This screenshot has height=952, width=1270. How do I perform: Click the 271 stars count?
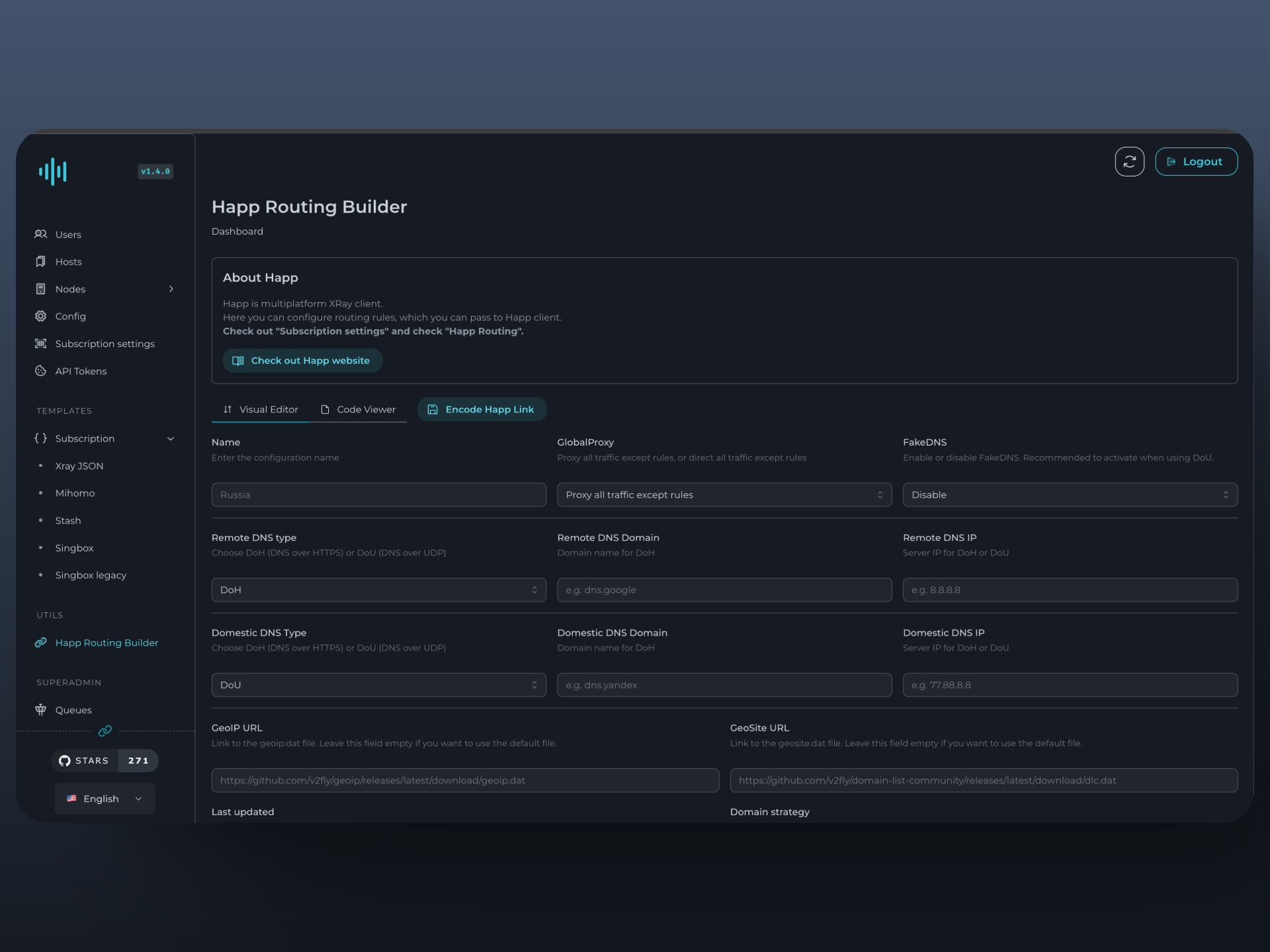point(138,761)
